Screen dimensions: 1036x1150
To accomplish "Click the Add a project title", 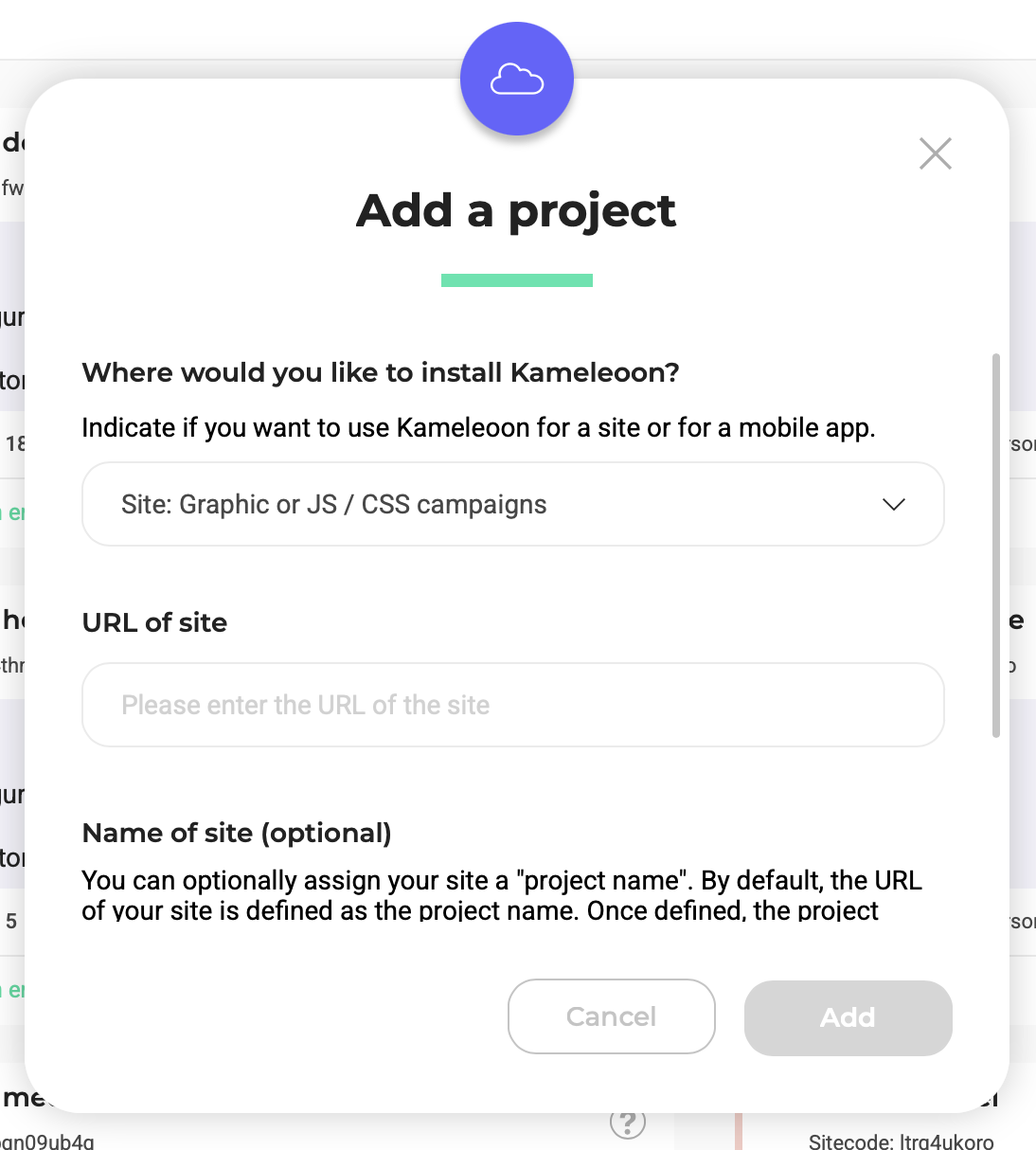I will pyautogui.click(x=516, y=210).
